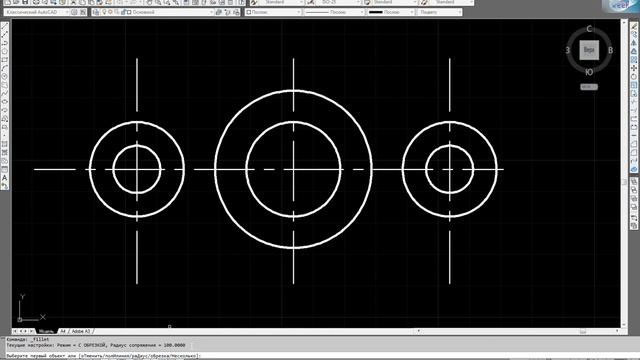Select the Move tool in modify toolbar
Image resolution: width=640 pixels, height=360 pixels.
pos(634,68)
